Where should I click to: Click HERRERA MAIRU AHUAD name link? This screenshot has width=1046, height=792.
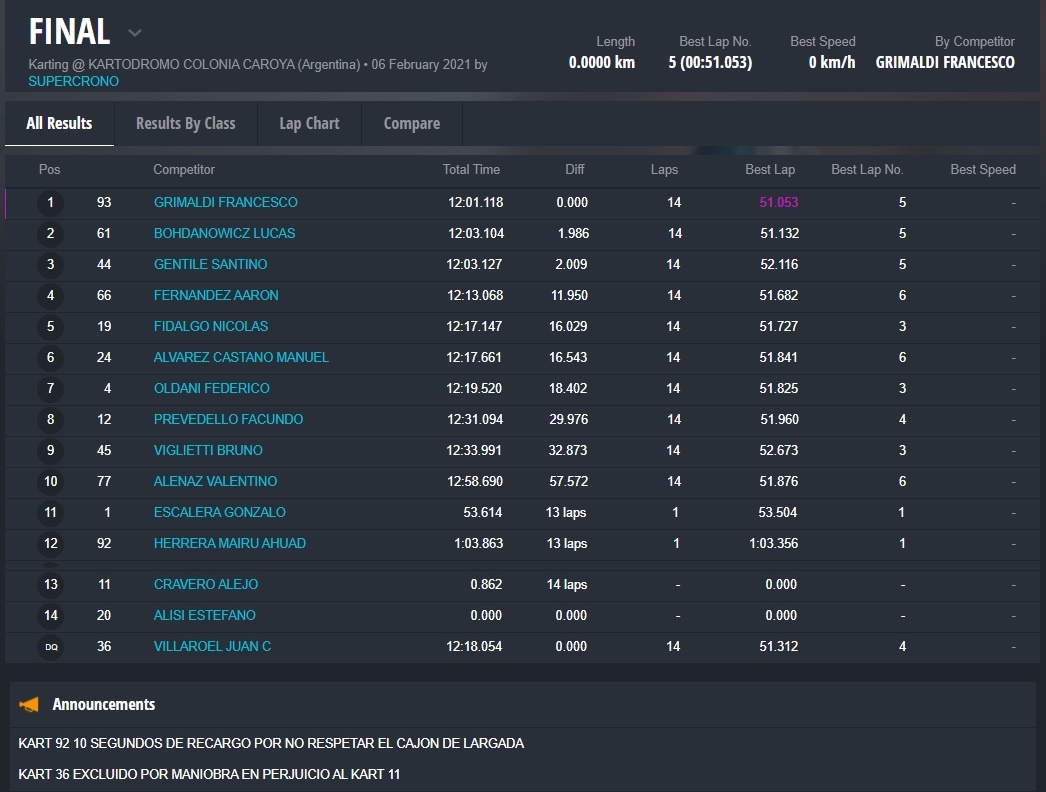(x=229, y=544)
